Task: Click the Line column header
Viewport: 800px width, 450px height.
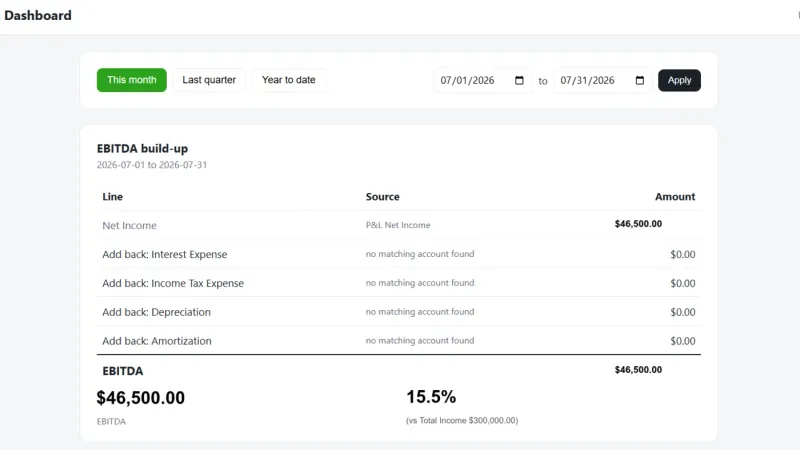Action: (112, 197)
